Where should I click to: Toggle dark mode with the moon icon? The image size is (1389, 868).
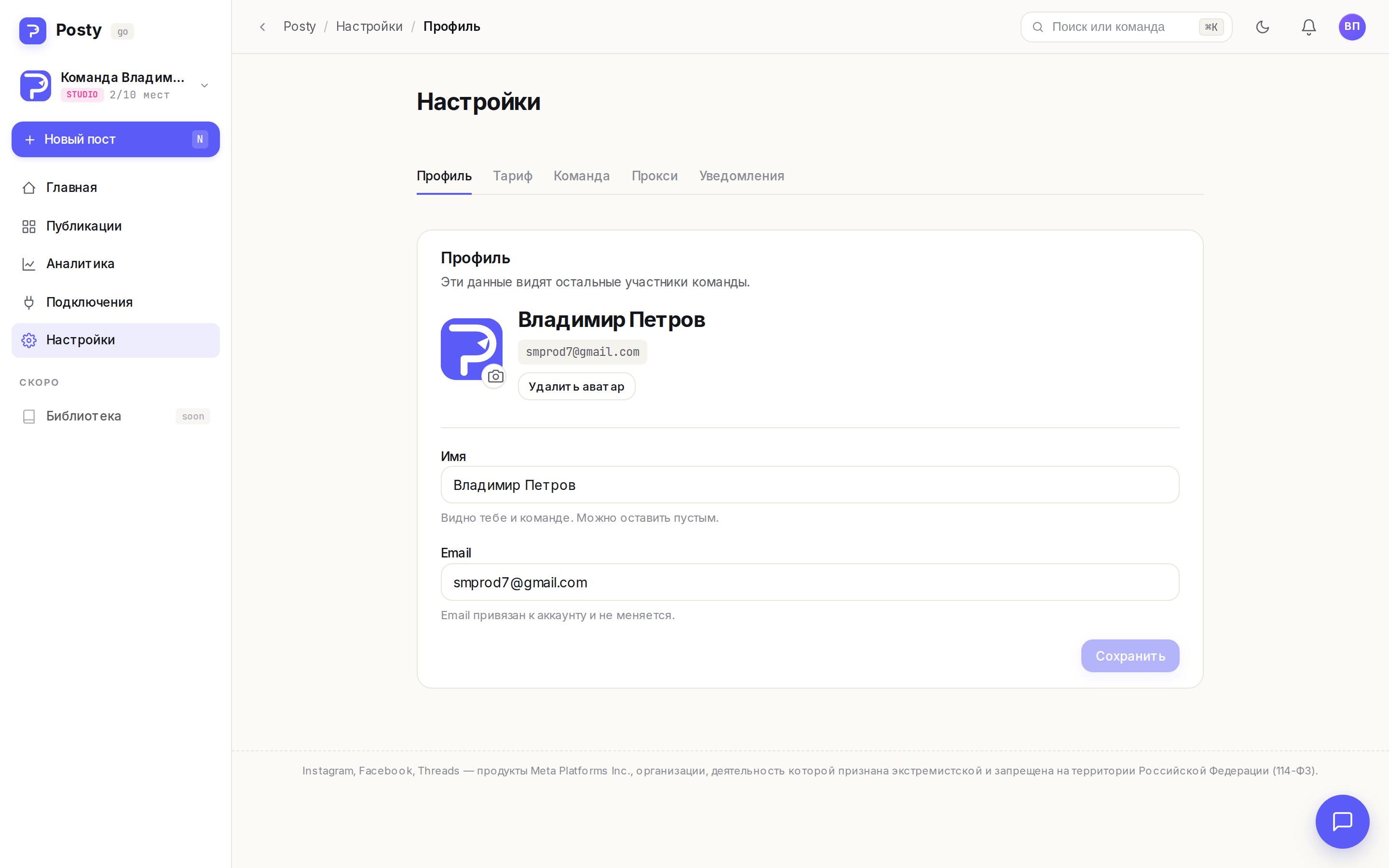pos(1262,27)
